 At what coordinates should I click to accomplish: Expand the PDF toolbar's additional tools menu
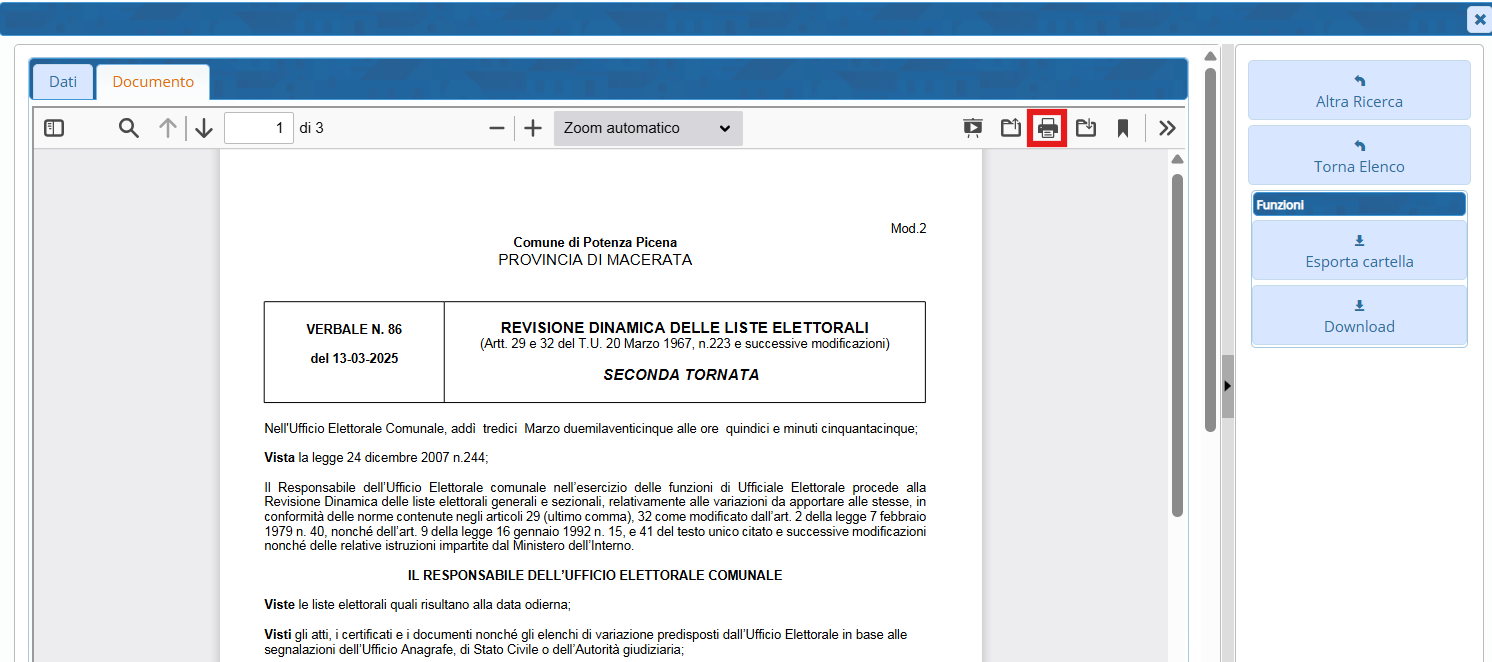1167,128
